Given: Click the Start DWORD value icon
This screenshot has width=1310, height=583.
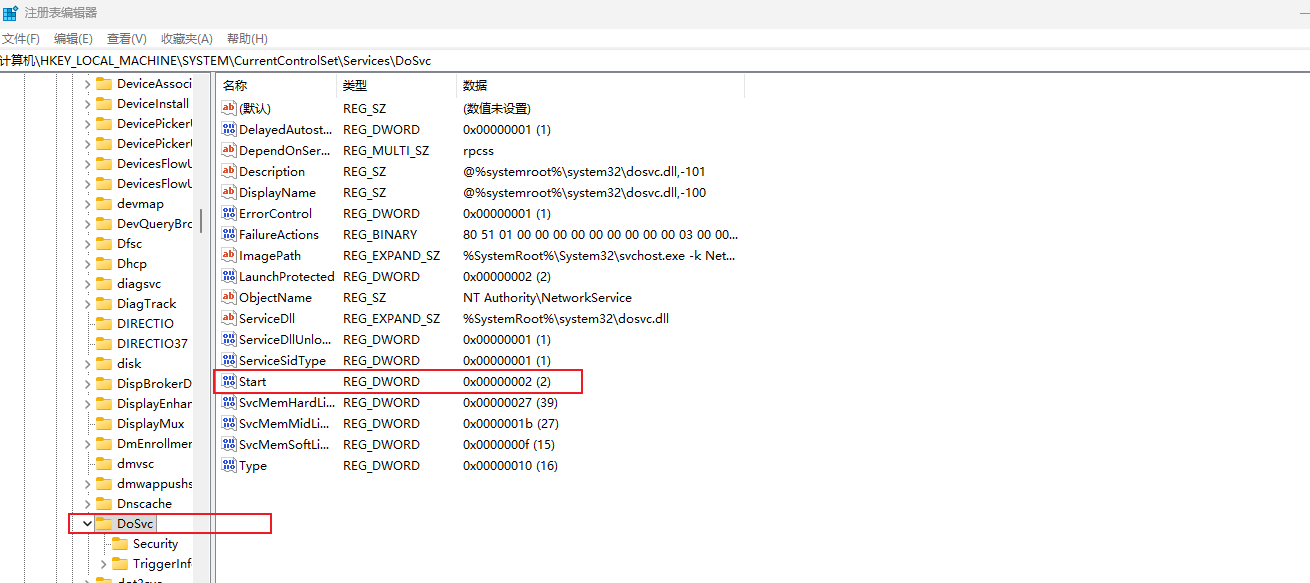Looking at the screenshot, I should pyautogui.click(x=229, y=381).
